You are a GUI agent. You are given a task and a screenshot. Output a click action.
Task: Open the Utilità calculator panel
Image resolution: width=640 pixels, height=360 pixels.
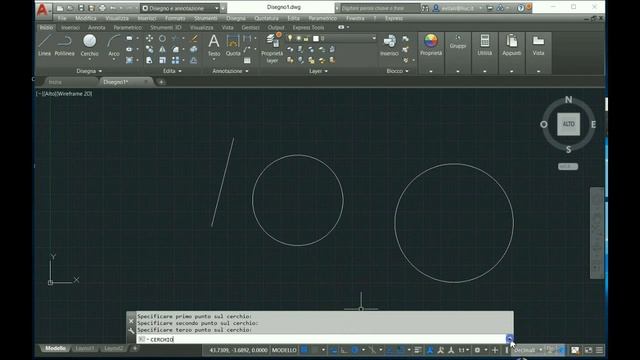pyautogui.click(x=485, y=45)
